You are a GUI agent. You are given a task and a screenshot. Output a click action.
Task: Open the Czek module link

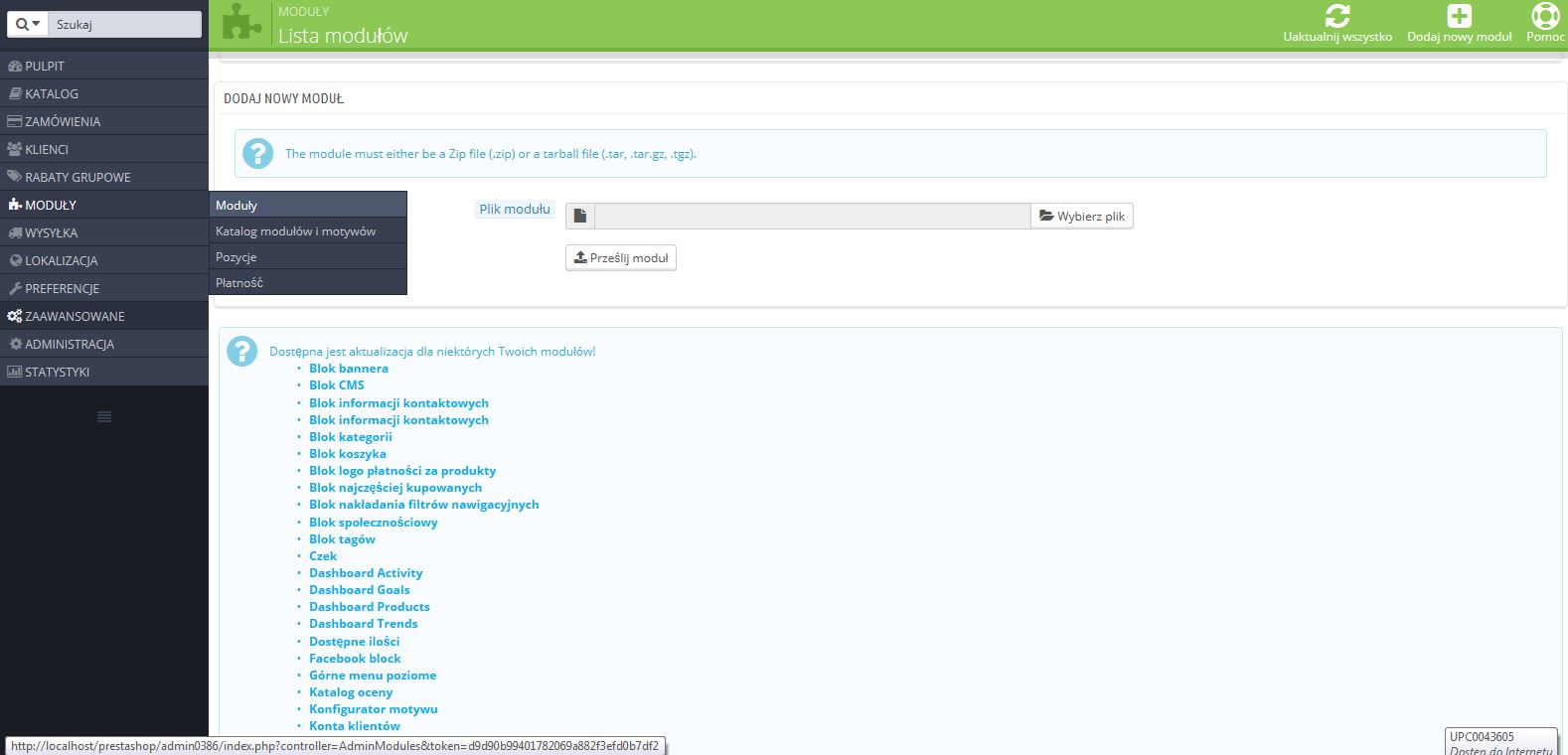click(323, 556)
